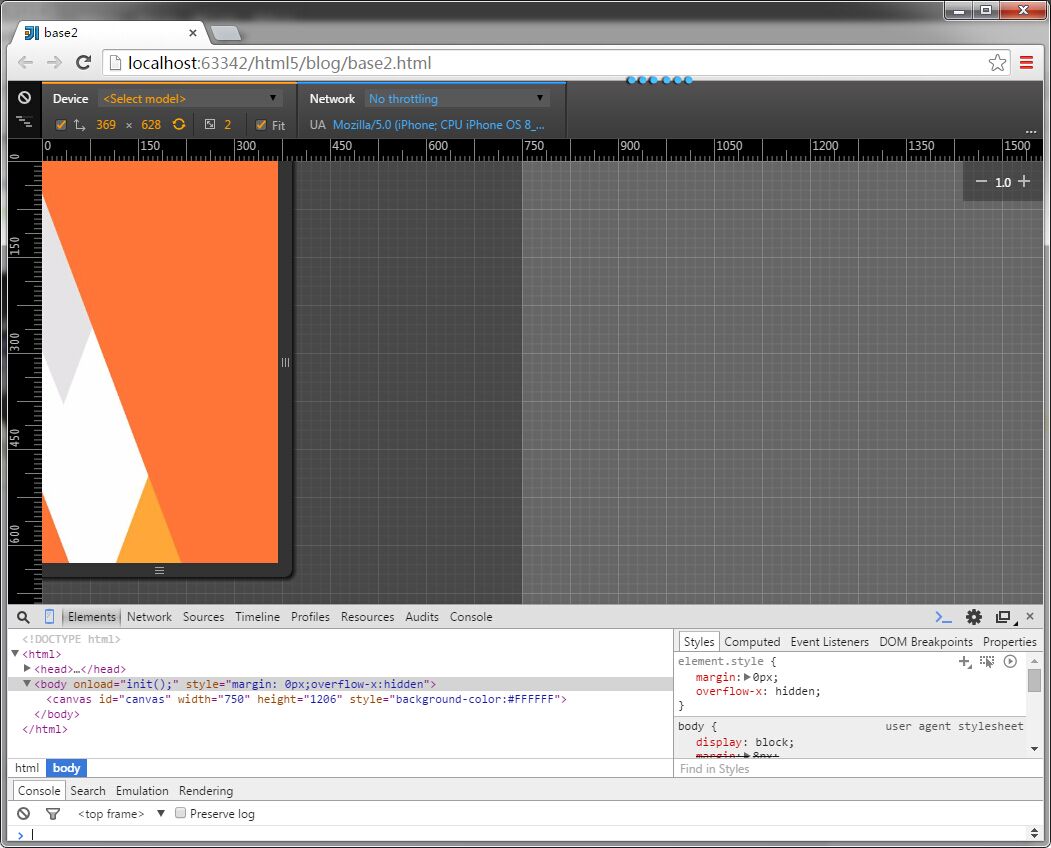
Task: Expand the head element node
Action: tap(28, 669)
